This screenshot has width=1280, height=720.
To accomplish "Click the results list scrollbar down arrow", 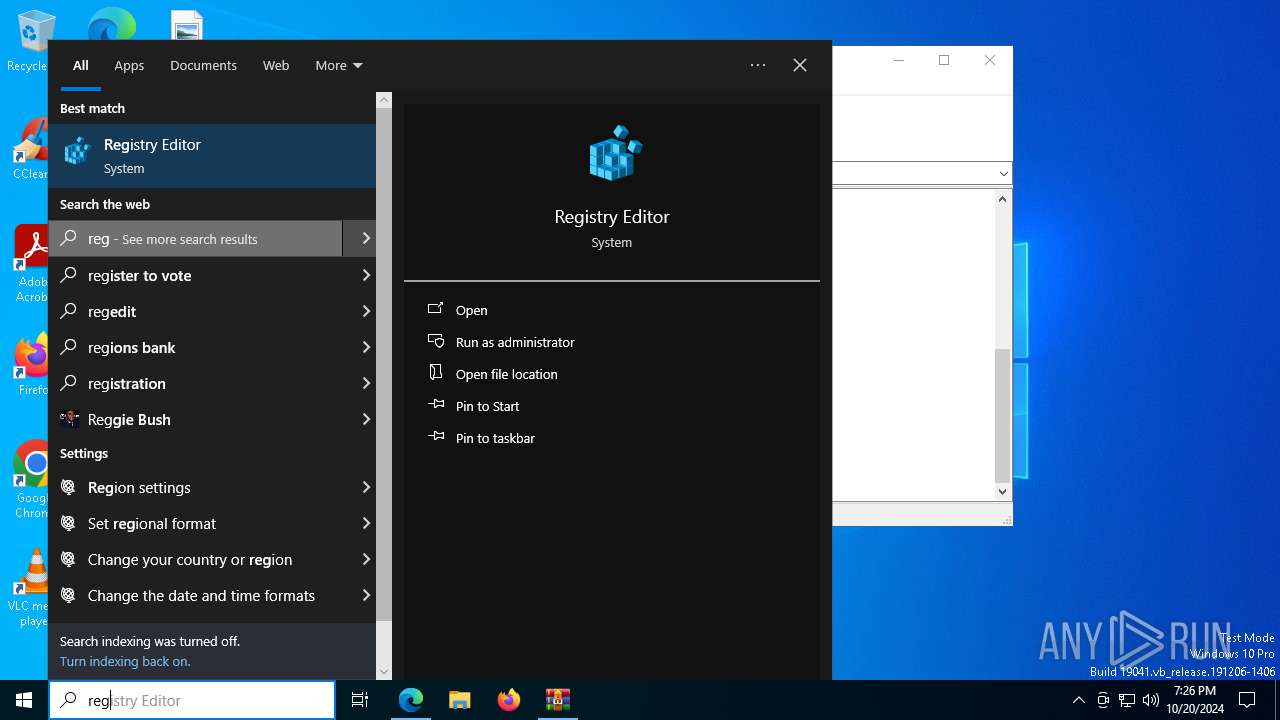I will [x=384, y=672].
